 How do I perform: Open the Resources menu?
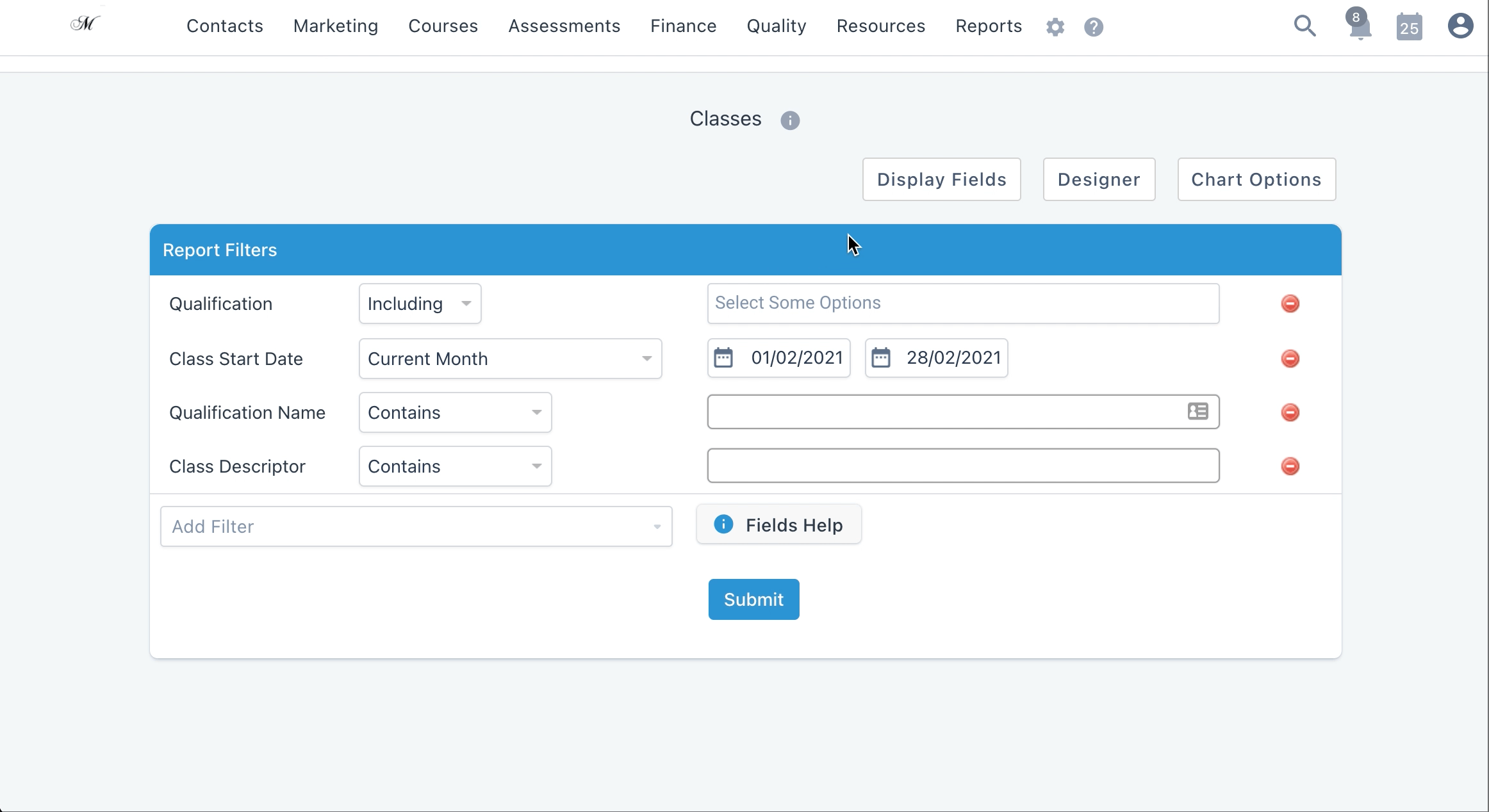tap(881, 26)
